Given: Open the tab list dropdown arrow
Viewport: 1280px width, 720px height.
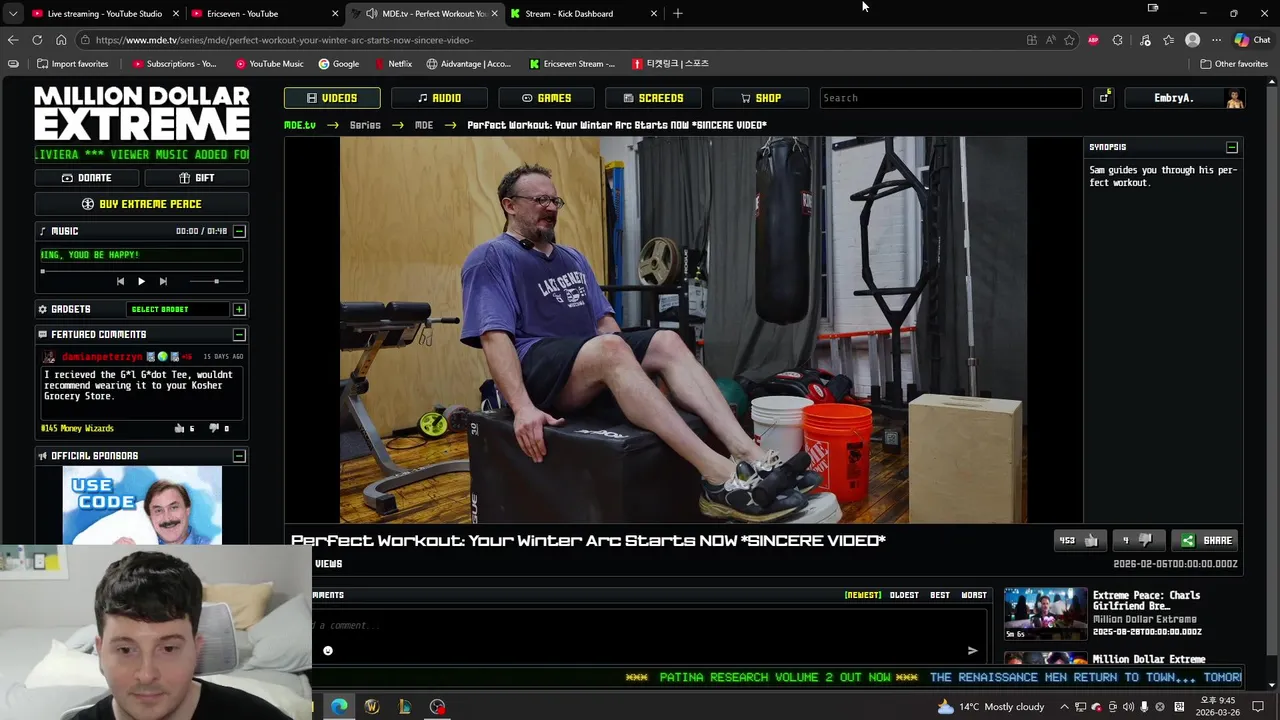Looking at the screenshot, I should (12, 13).
